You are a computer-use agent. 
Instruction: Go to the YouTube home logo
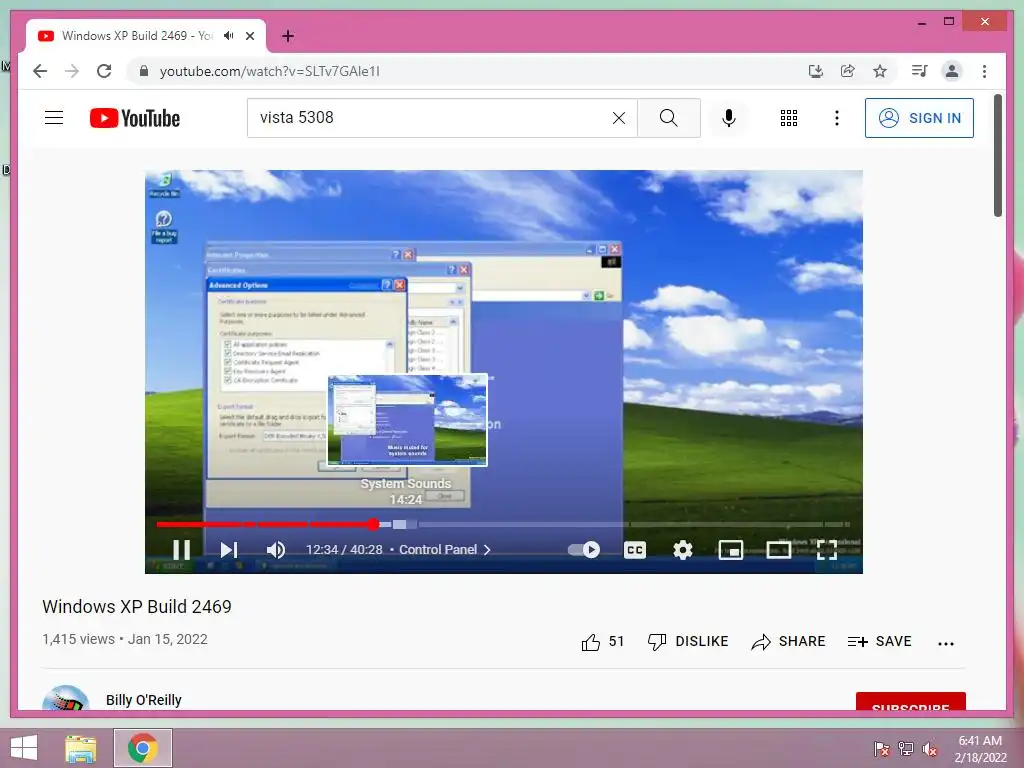pos(135,118)
